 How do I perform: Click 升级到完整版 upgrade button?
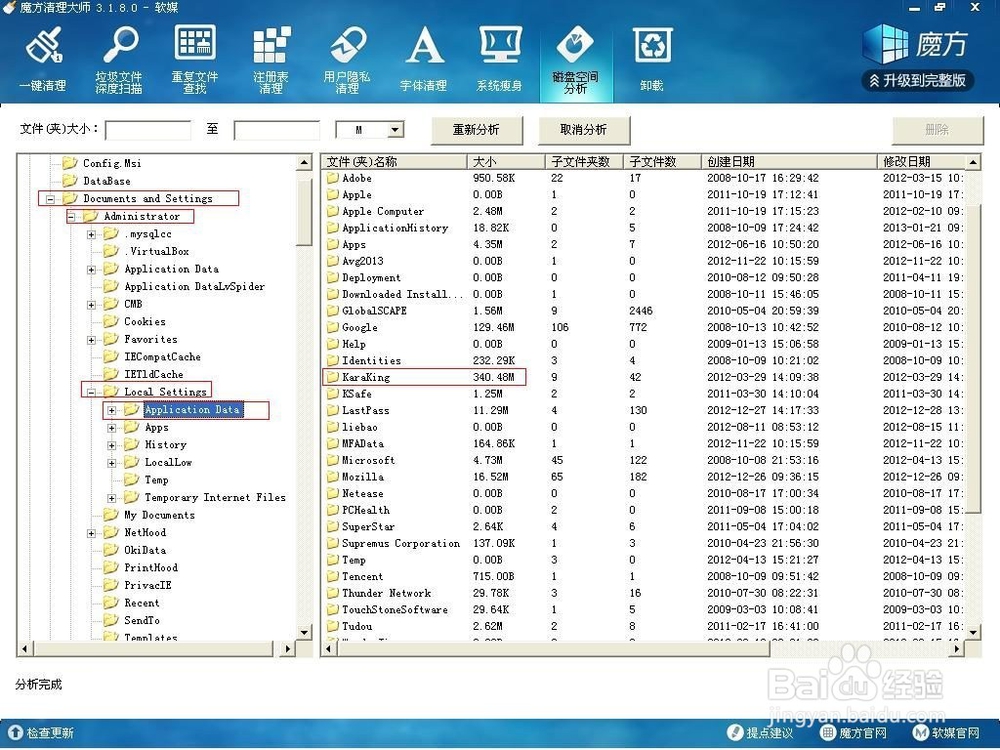click(918, 80)
